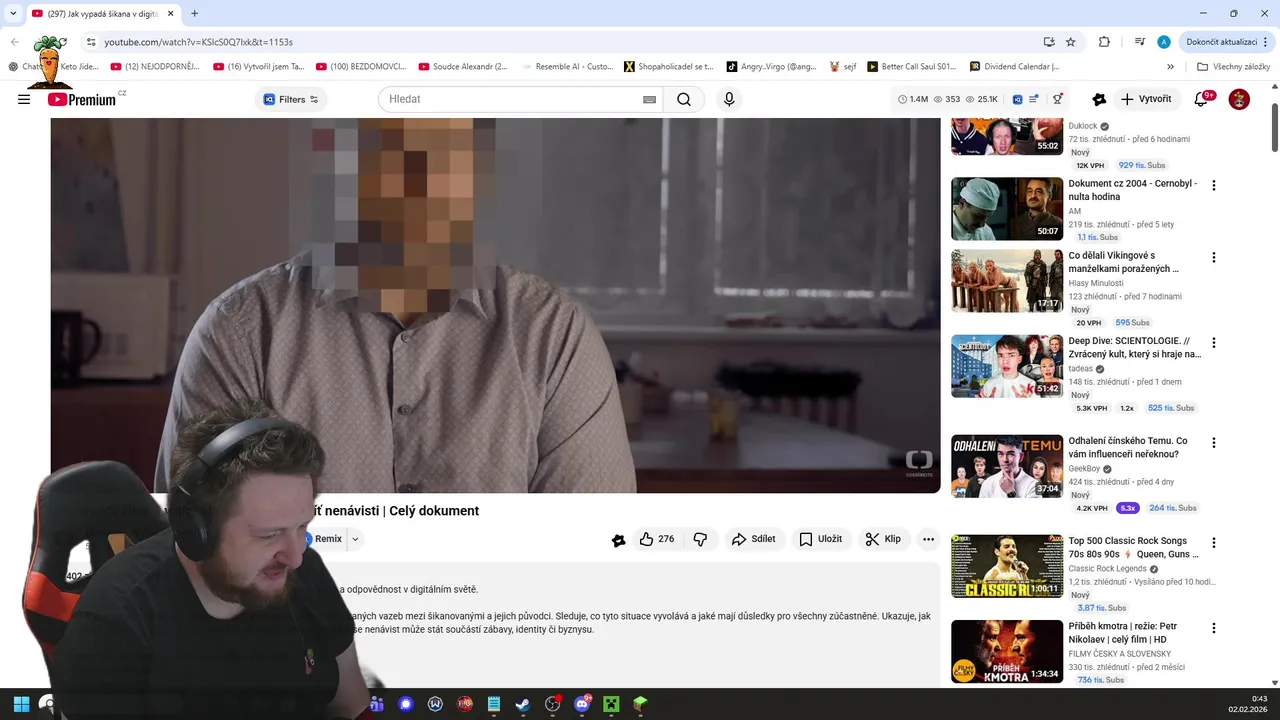Start voice search with microphone
The height and width of the screenshot is (720, 1280).
(729, 99)
